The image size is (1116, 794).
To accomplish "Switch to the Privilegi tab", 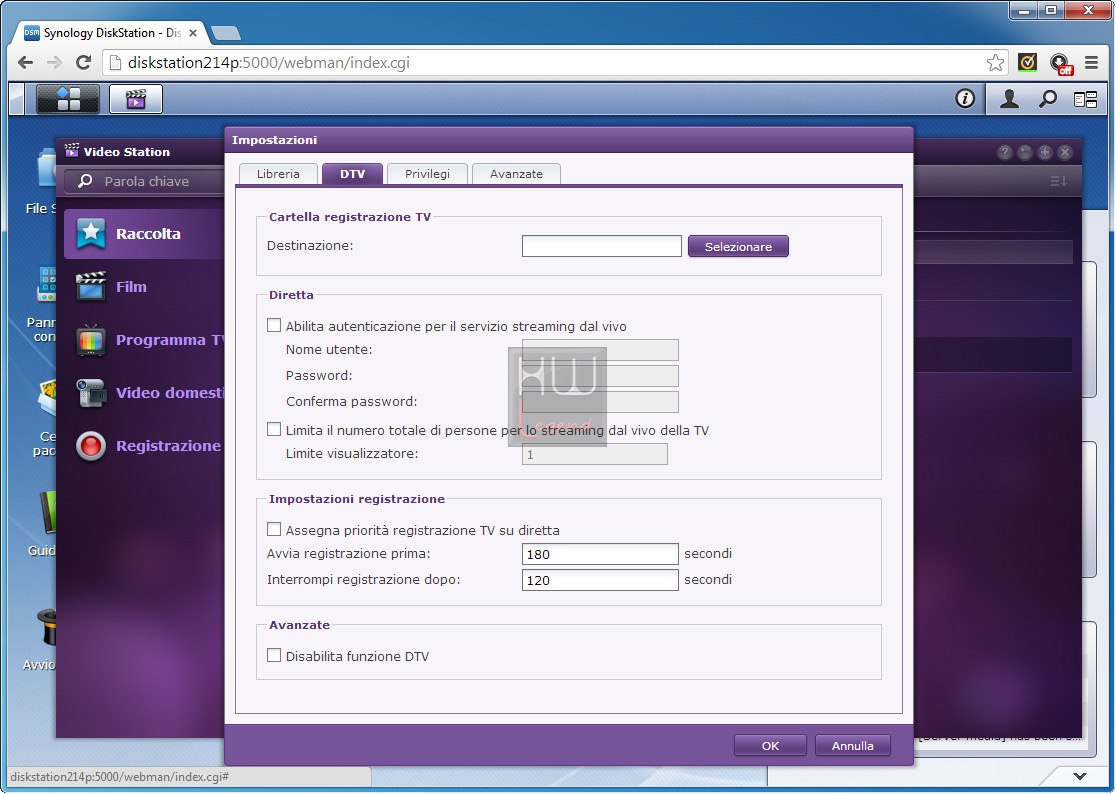I will tap(427, 174).
